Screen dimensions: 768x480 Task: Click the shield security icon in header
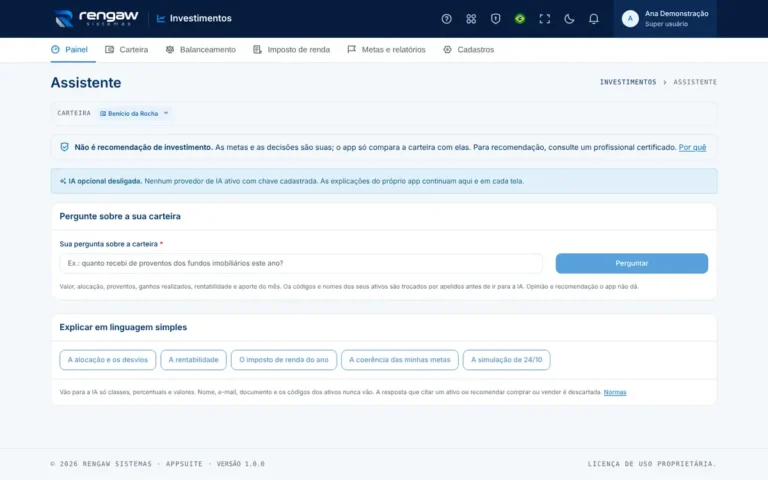tap(495, 19)
